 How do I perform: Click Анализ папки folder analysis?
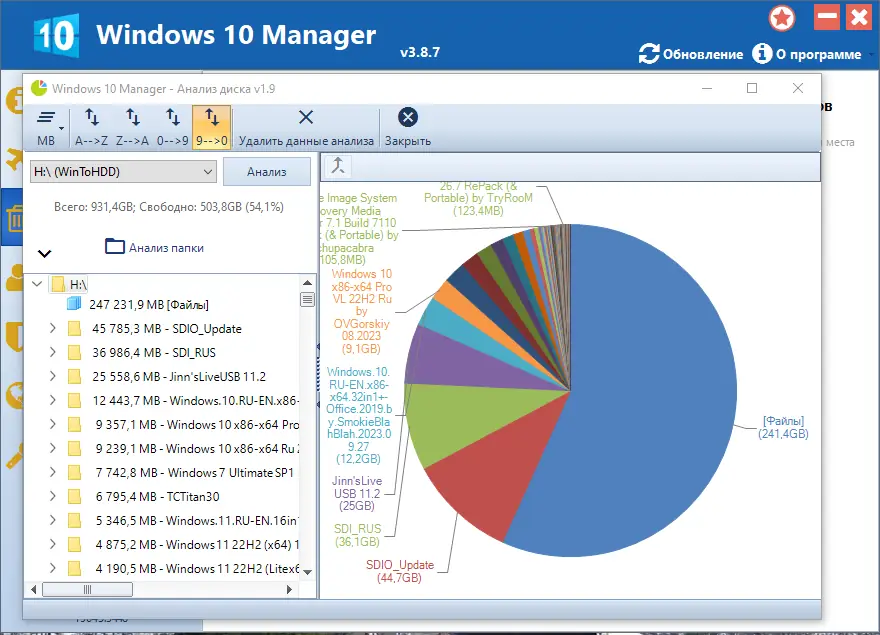tap(154, 248)
